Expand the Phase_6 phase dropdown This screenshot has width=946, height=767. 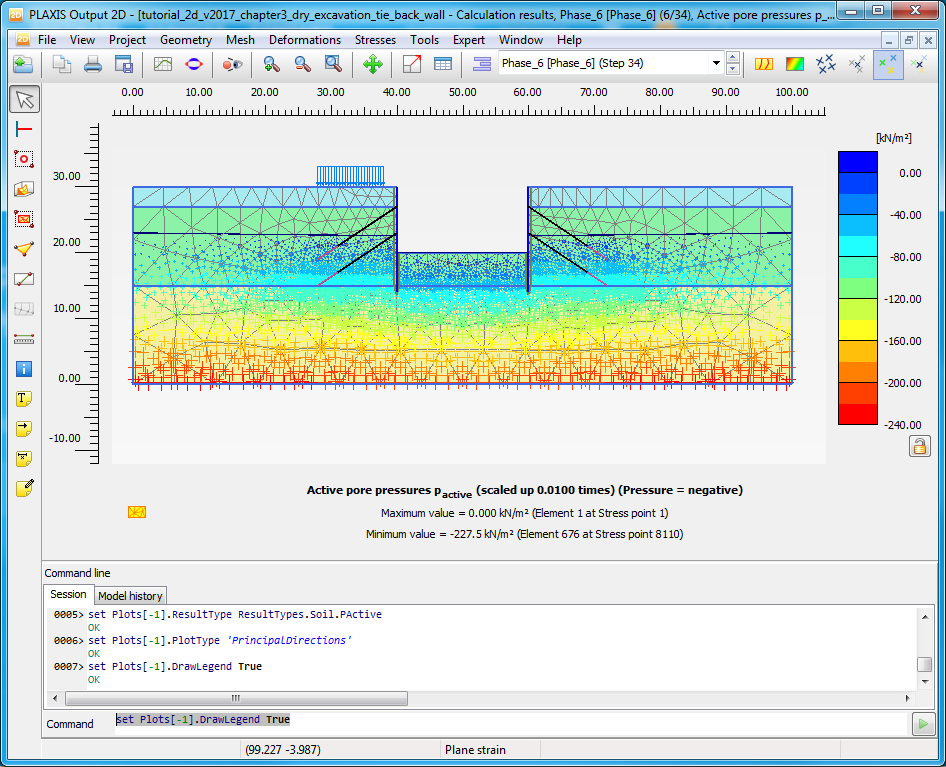[x=716, y=64]
